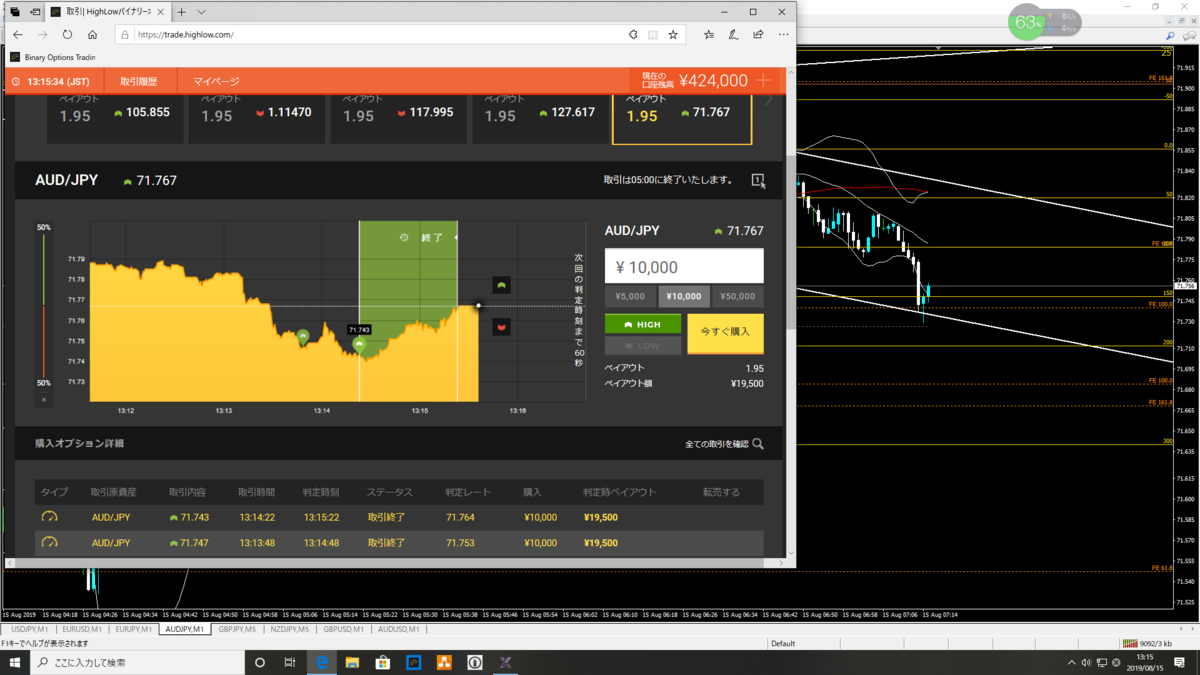Open File Explorer from the taskbar
The height and width of the screenshot is (675, 1200).
pyautogui.click(x=352, y=662)
